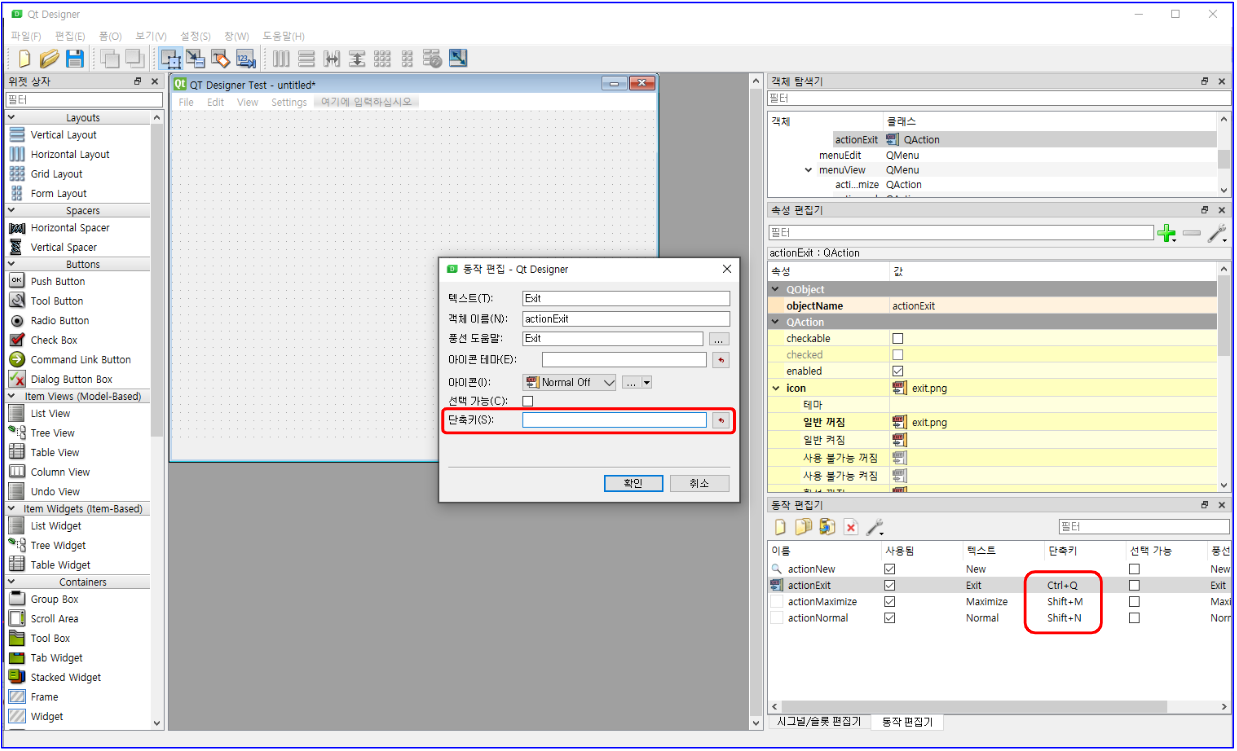1237x751 pixels.
Task: Click the Break Layout toolbar icon
Action: point(432,58)
